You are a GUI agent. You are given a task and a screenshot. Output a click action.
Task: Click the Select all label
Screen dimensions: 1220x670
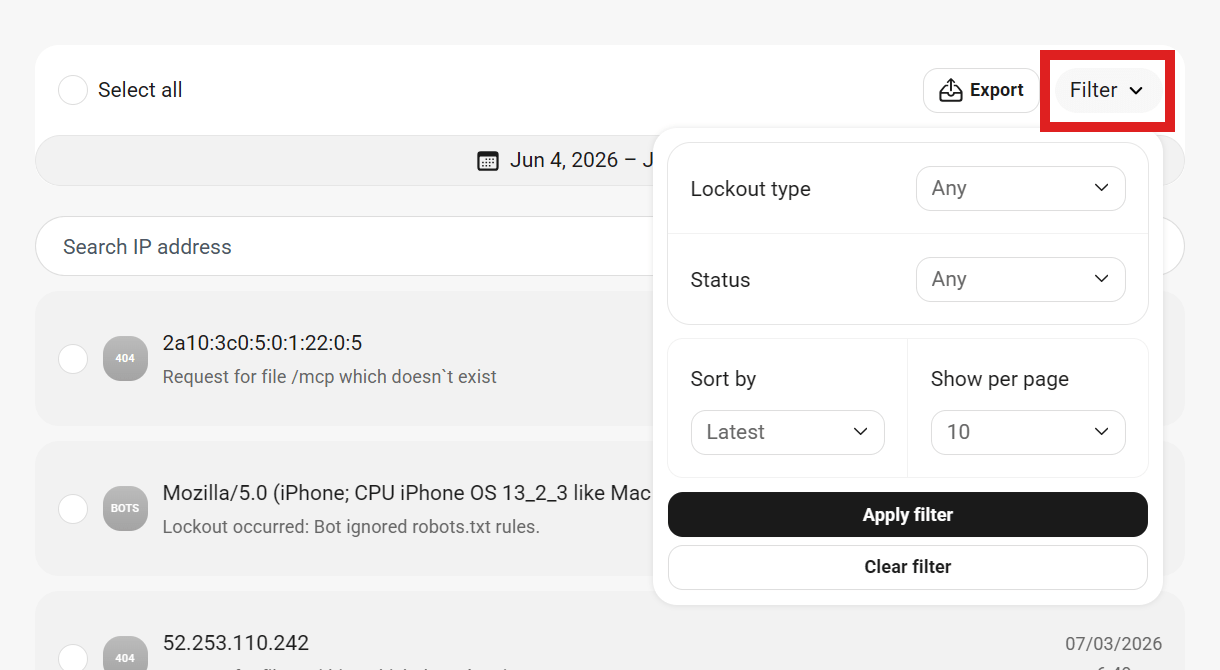140,90
